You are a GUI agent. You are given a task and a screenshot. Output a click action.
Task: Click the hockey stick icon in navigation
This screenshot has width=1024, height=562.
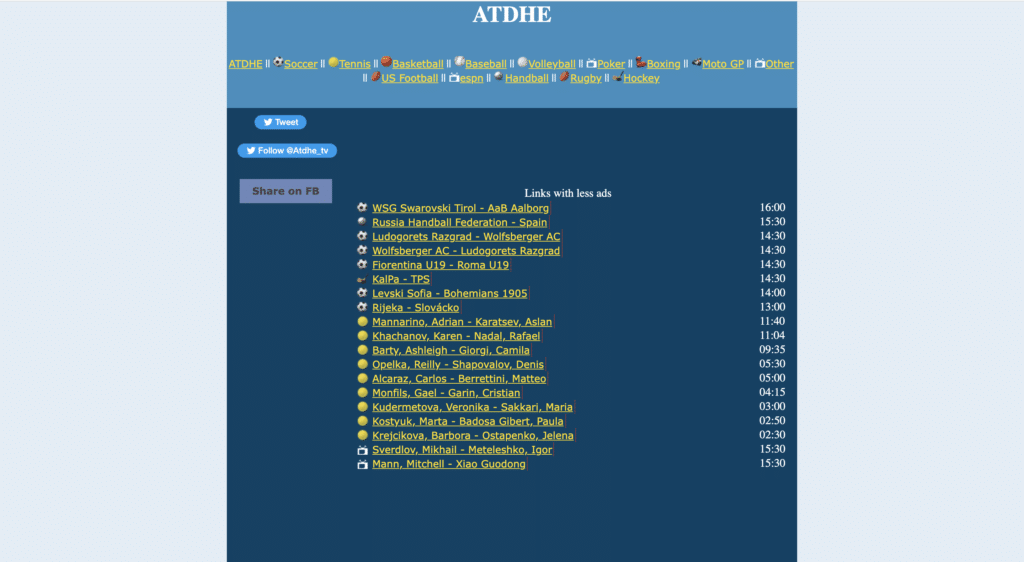tap(617, 77)
